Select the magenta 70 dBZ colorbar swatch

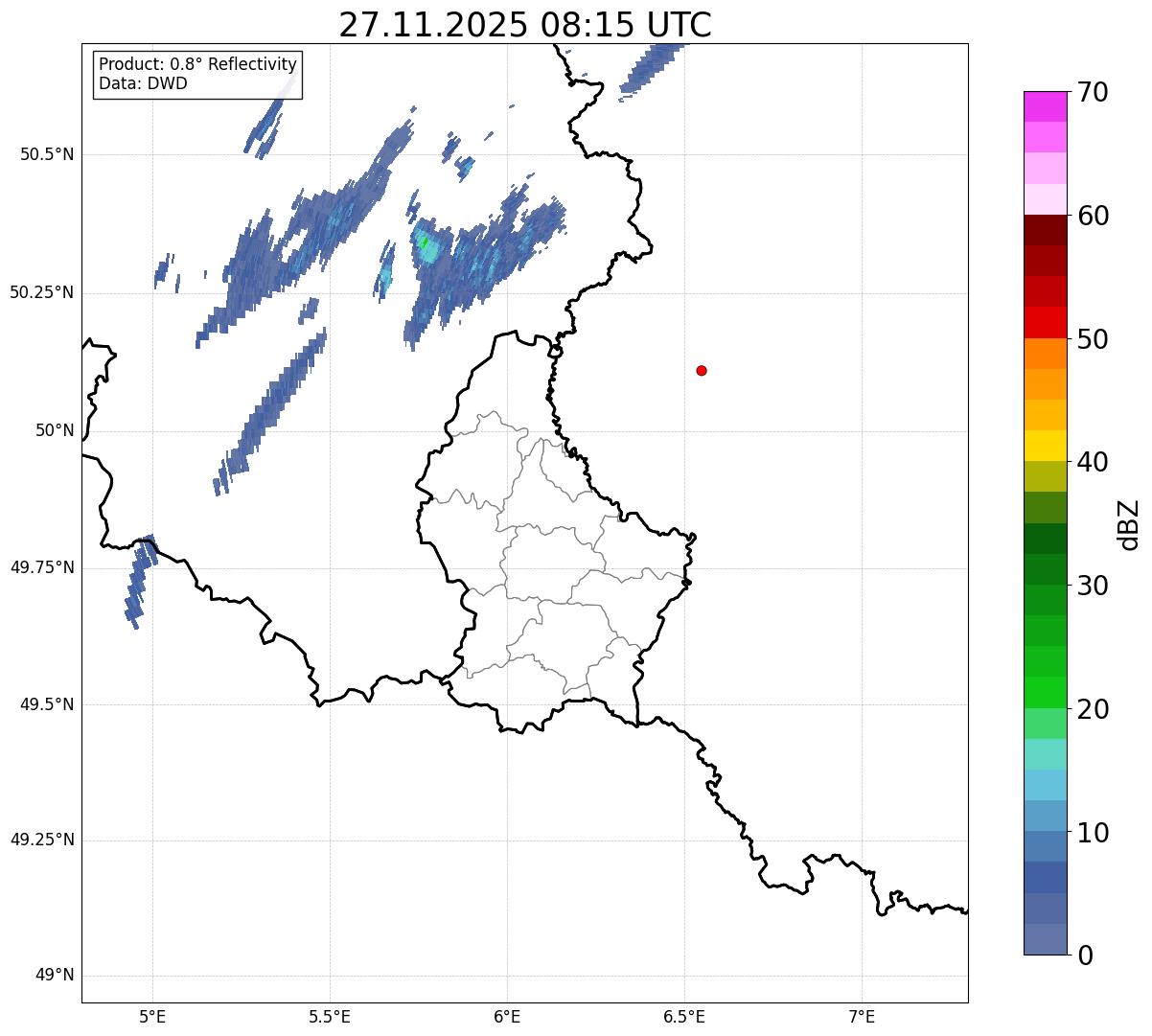pyautogui.click(x=1046, y=106)
